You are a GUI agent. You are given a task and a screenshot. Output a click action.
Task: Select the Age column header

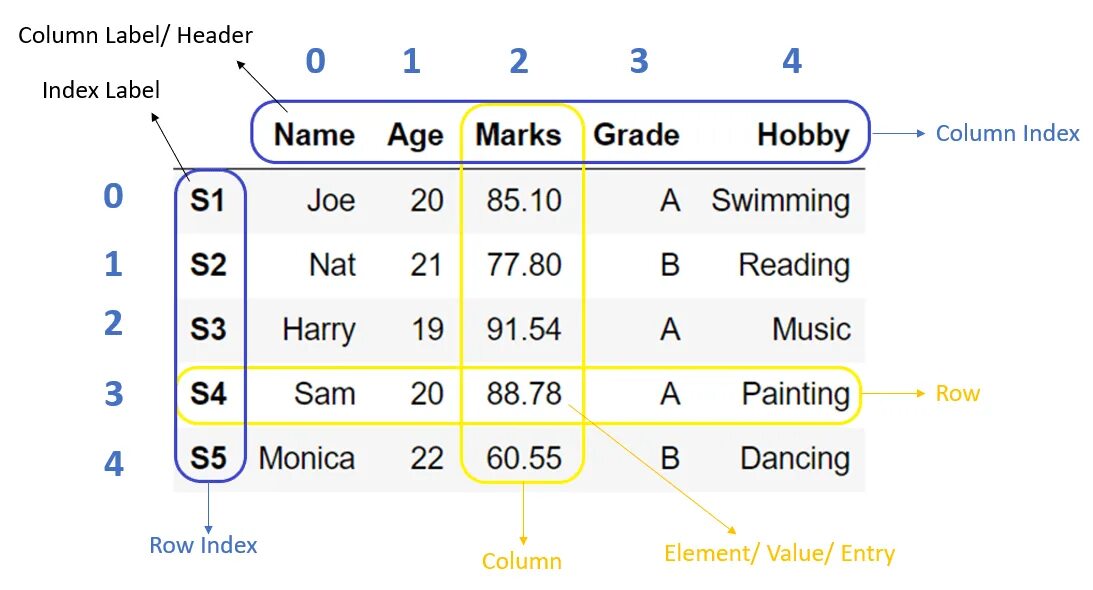pos(415,136)
